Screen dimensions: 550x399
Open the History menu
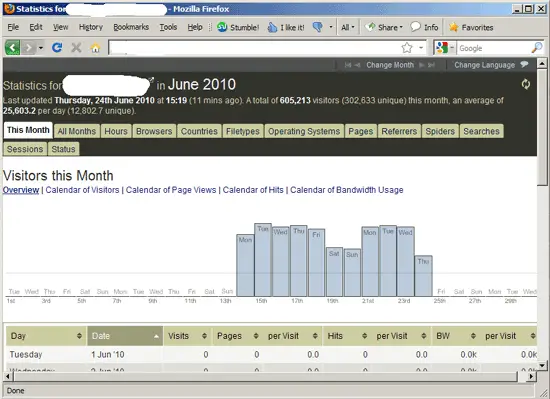pyautogui.click(x=90, y=27)
